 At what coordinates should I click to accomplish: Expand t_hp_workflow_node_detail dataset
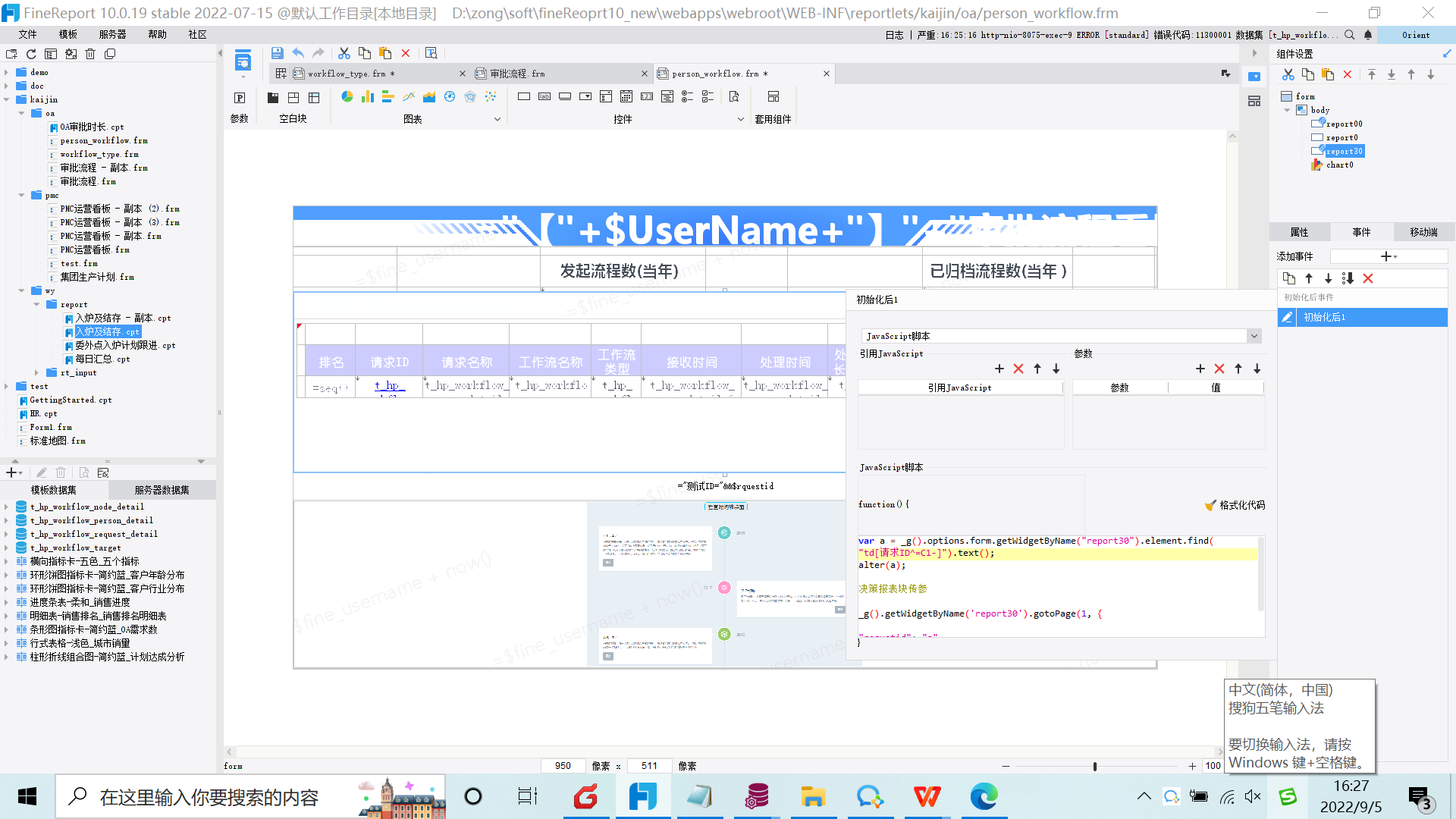[7, 507]
